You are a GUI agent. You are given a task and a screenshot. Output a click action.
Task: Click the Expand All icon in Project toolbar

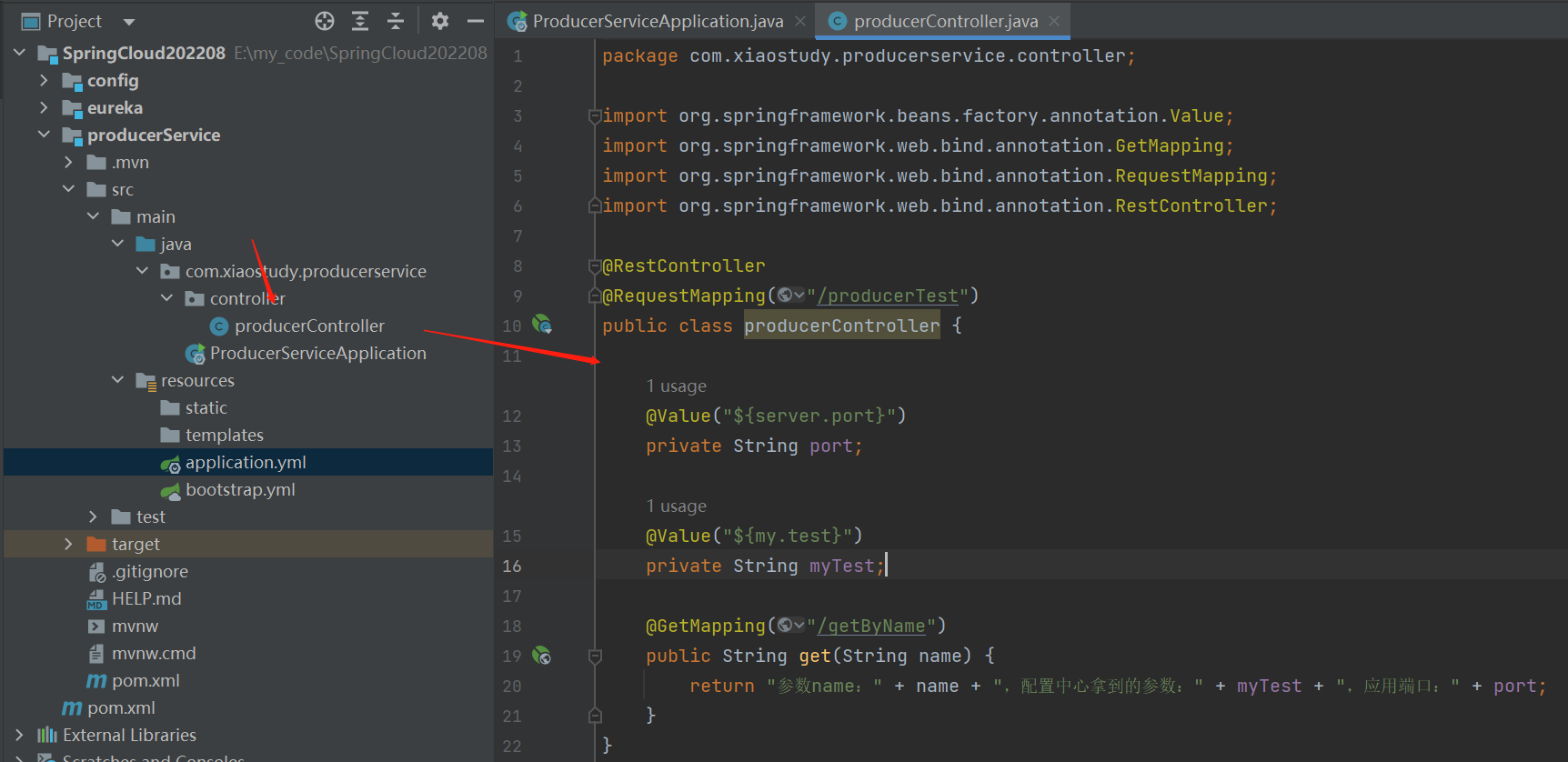pyautogui.click(x=360, y=21)
